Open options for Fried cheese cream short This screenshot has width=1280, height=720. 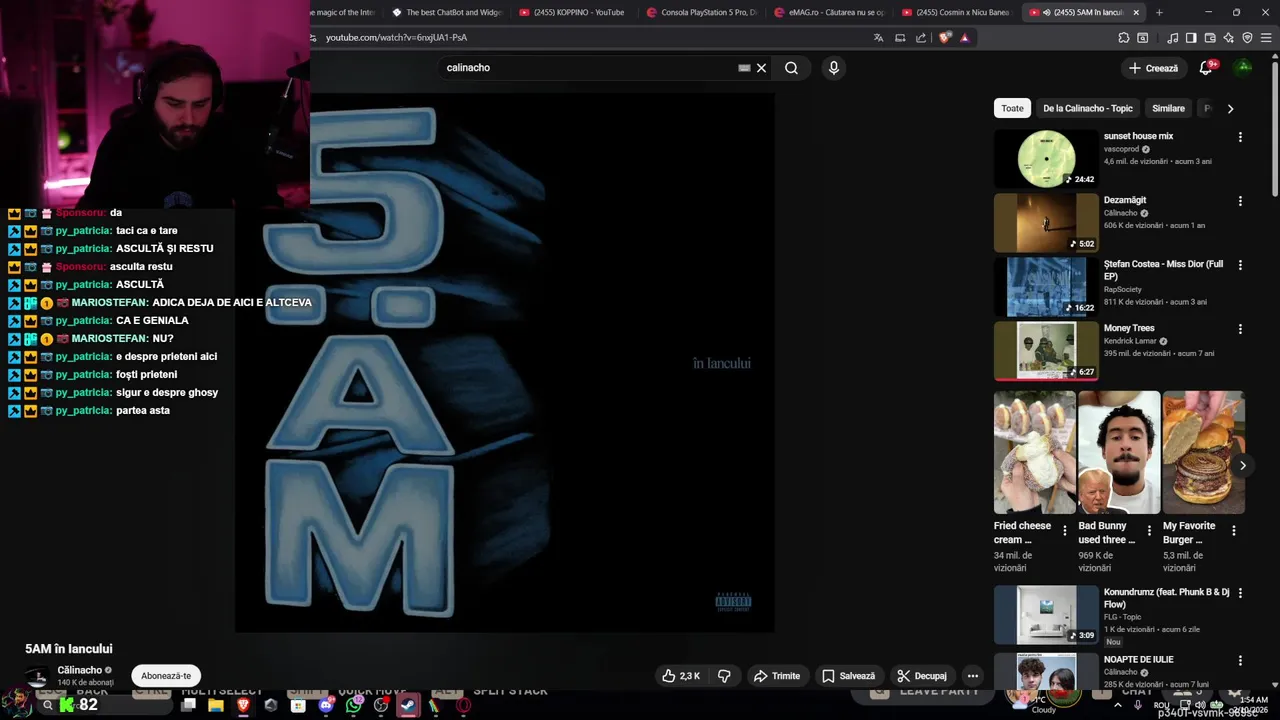(1064, 531)
